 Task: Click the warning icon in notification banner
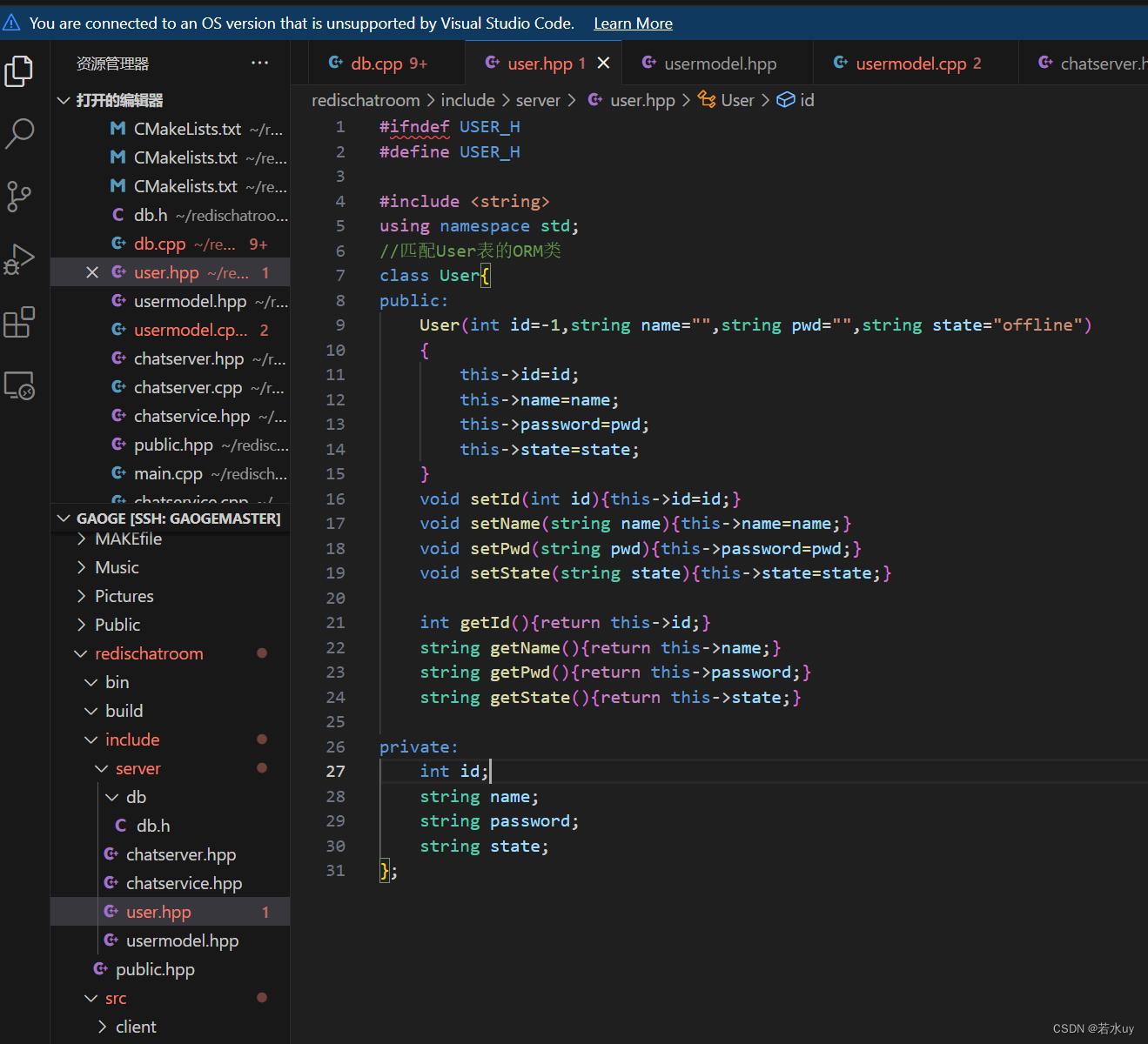12,23
